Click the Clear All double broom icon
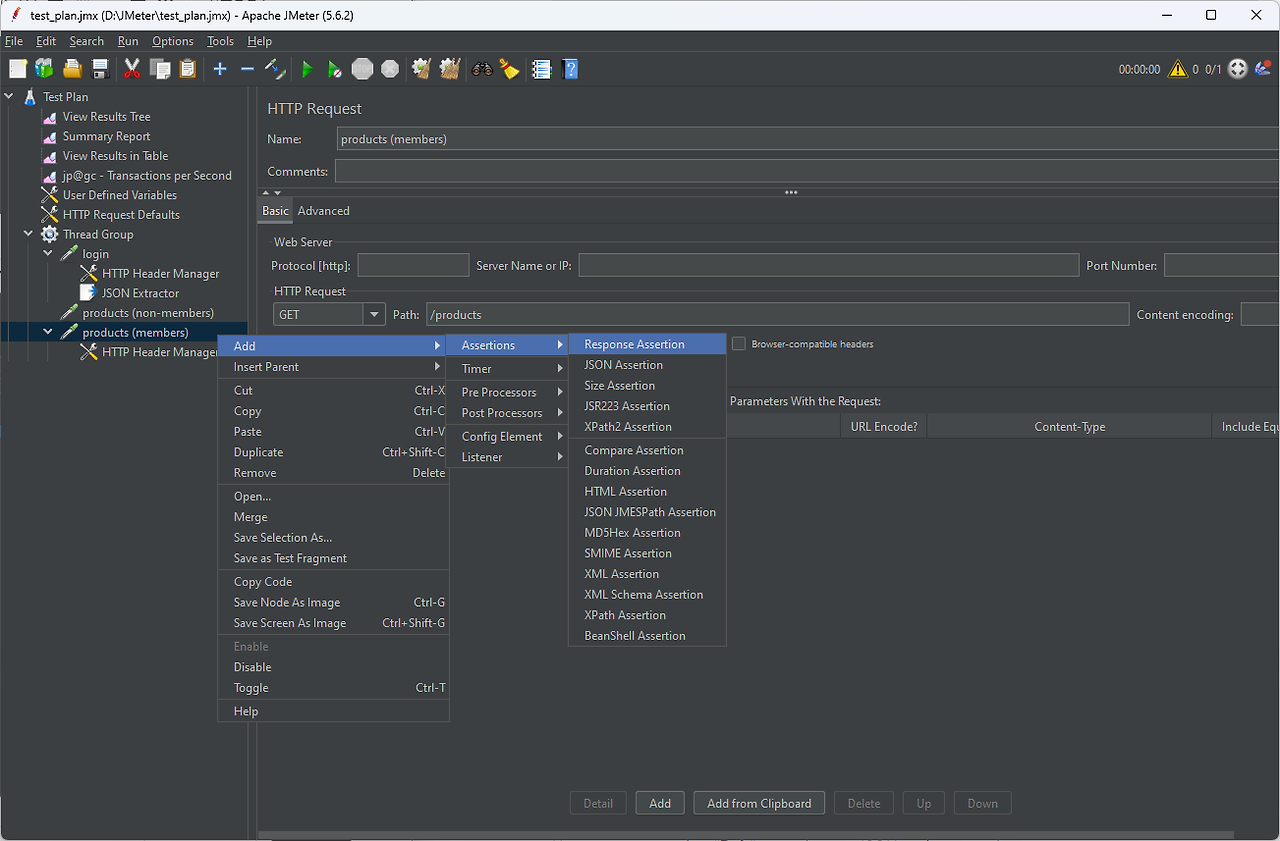Viewport: 1280px width, 841px height. [450, 69]
